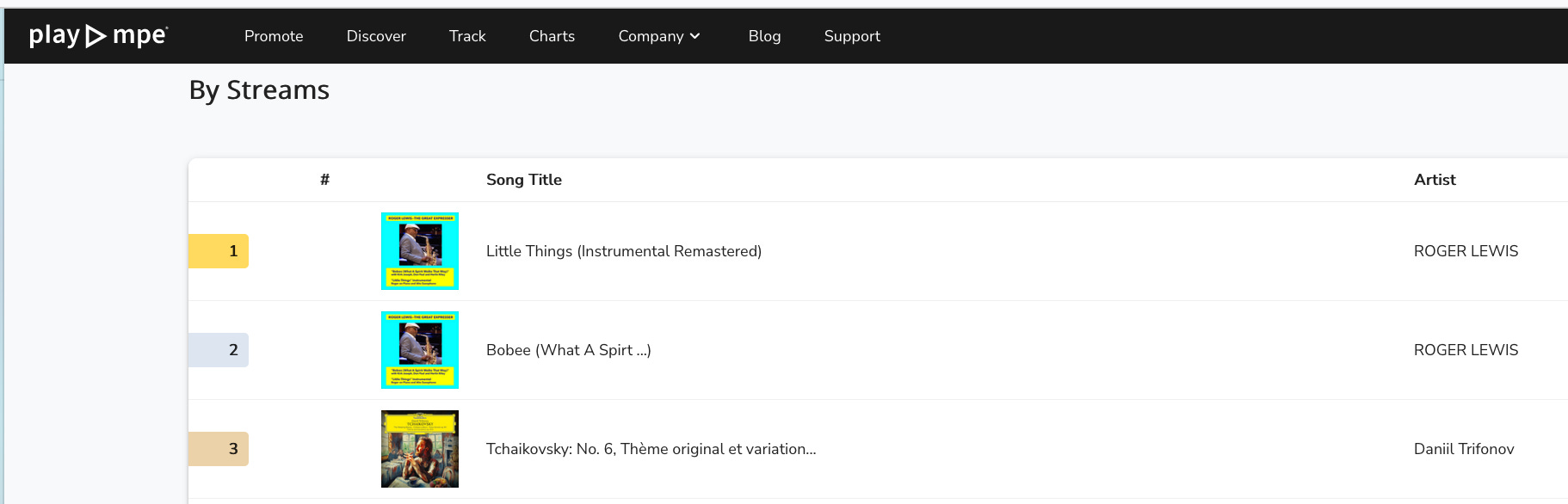
Task: Select song Bobee (What A Spirt ...)
Action: [568, 350]
